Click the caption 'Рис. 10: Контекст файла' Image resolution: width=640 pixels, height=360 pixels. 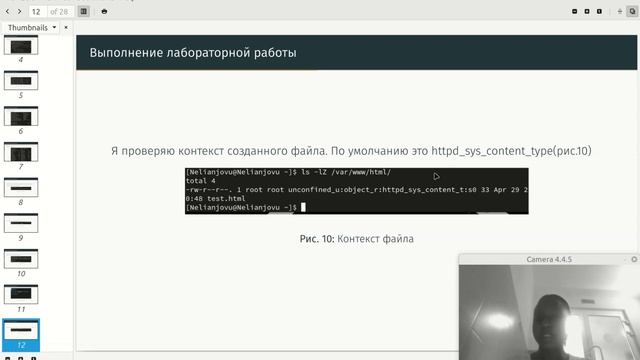(356, 239)
